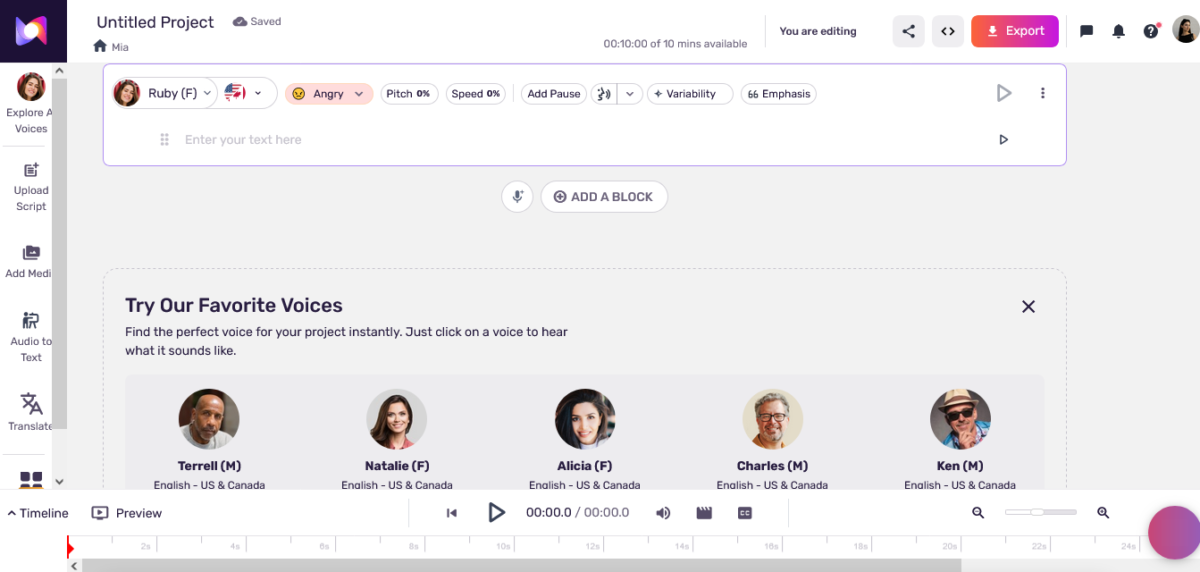Open the US flag language dropdown
The image size is (1200, 572).
[x=247, y=93]
